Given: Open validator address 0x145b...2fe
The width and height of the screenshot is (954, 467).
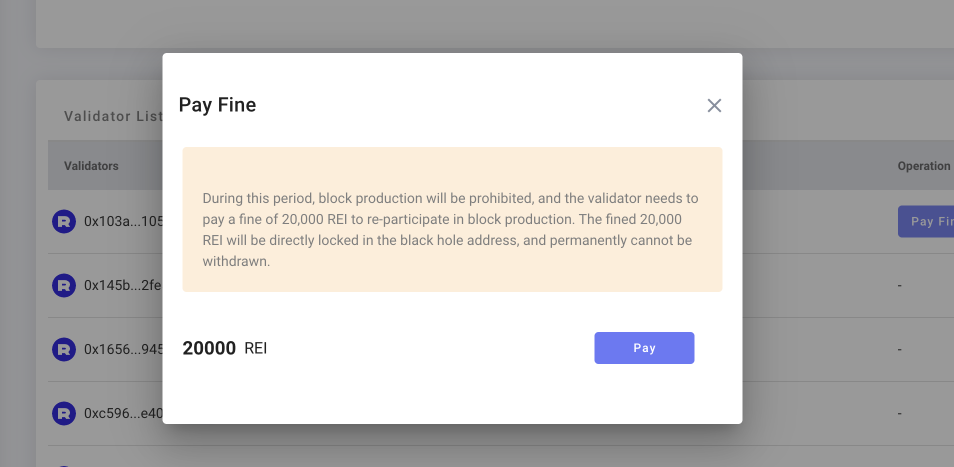Looking at the screenshot, I should click(x=122, y=286).
